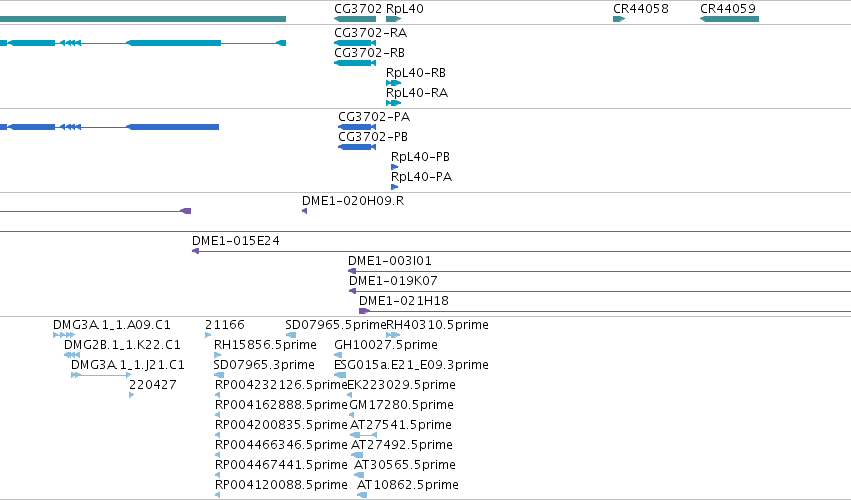851x500 pixels.
Task: Click the ESG015a.E21_E09.3prime label
Action: click(411, 365)
